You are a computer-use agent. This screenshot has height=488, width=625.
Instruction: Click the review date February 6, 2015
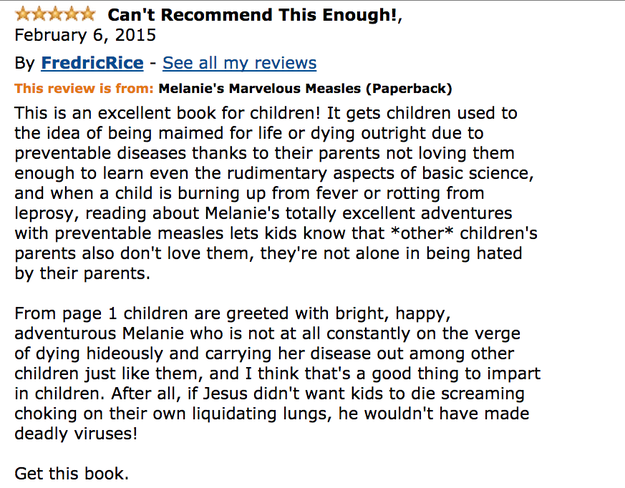point(85,35)
